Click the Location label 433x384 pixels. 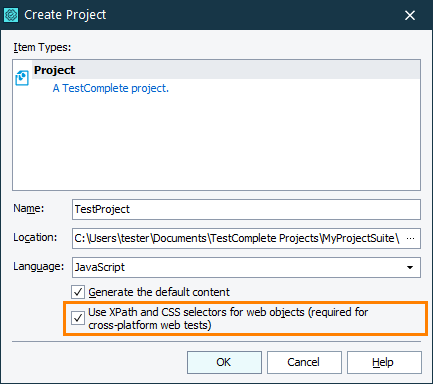click(35, 237)
